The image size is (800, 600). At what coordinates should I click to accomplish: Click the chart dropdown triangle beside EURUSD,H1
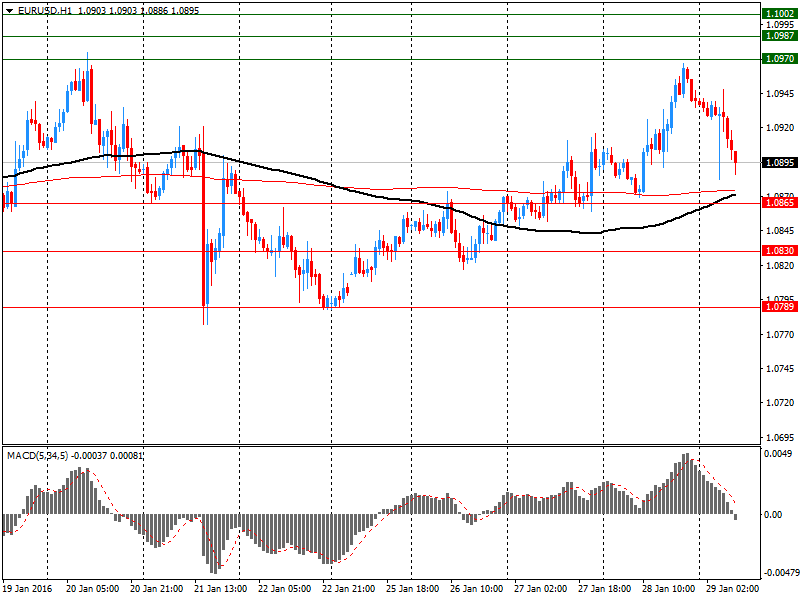point(9,11)
